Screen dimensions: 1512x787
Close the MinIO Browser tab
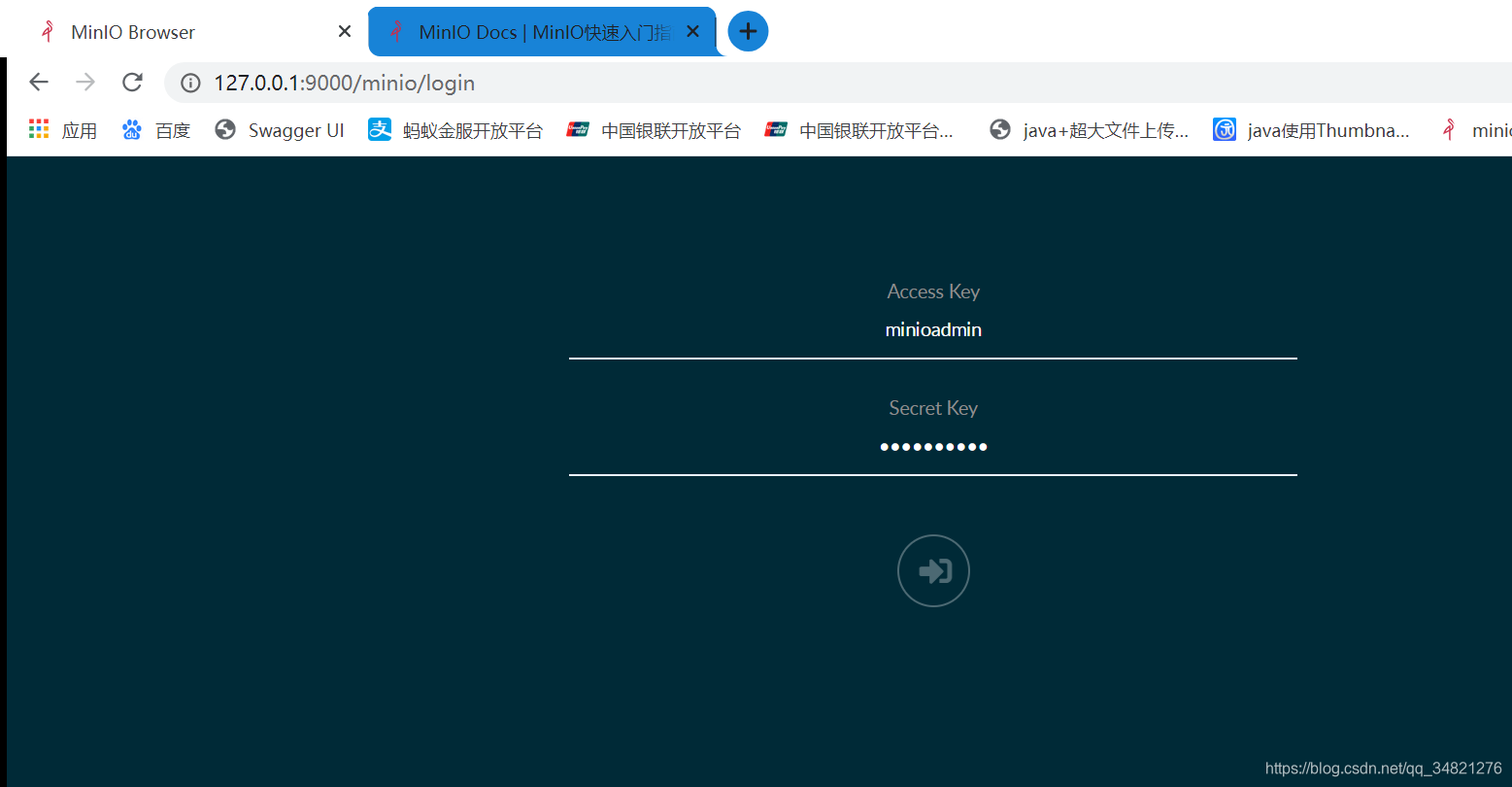tap(345, 32)
